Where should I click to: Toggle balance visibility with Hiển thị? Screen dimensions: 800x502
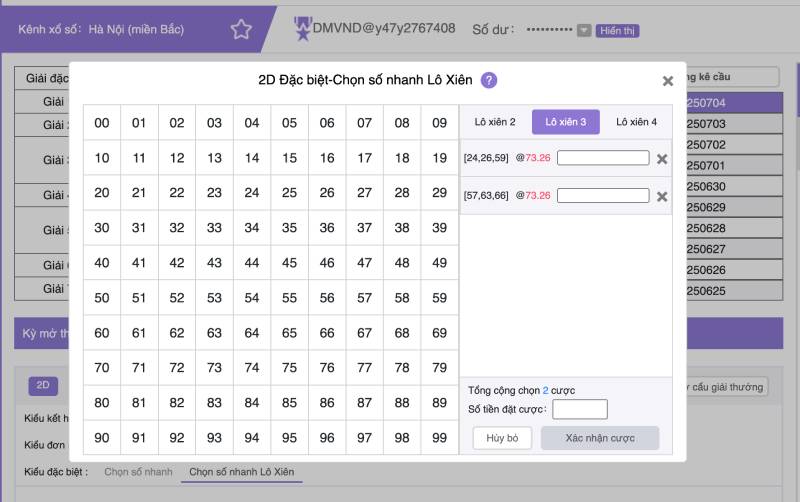[617, 30]
